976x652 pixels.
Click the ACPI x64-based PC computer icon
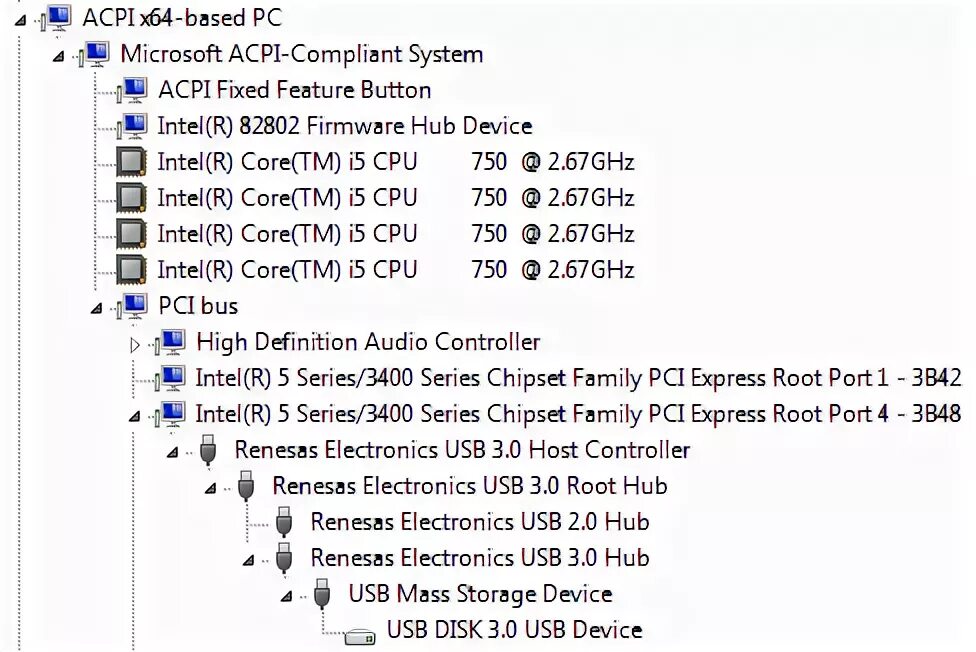click(x=57, y=17)
